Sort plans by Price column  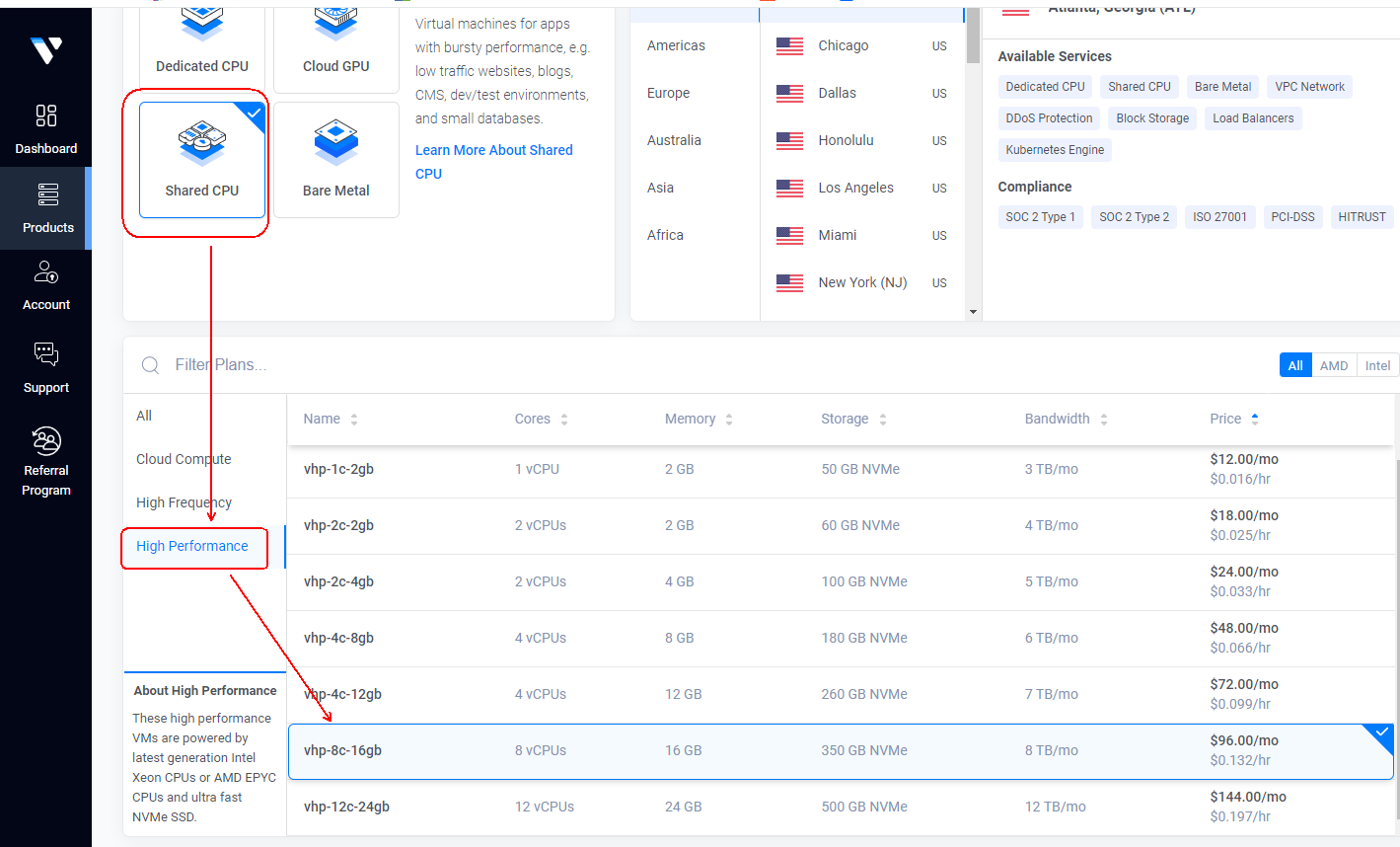tap(1234, 419)
